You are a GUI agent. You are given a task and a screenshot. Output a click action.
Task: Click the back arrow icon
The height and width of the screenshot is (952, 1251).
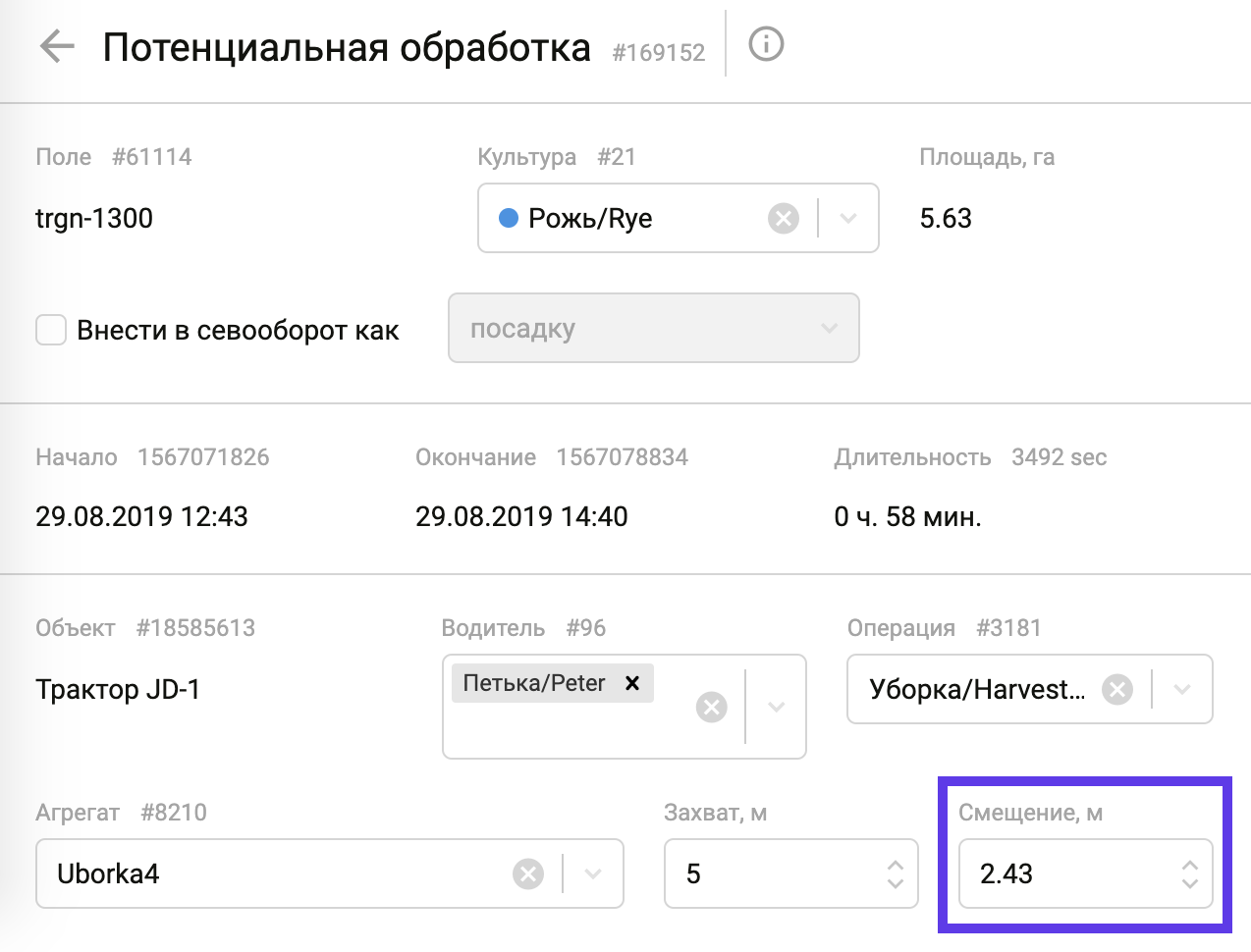tap(57, 47)
